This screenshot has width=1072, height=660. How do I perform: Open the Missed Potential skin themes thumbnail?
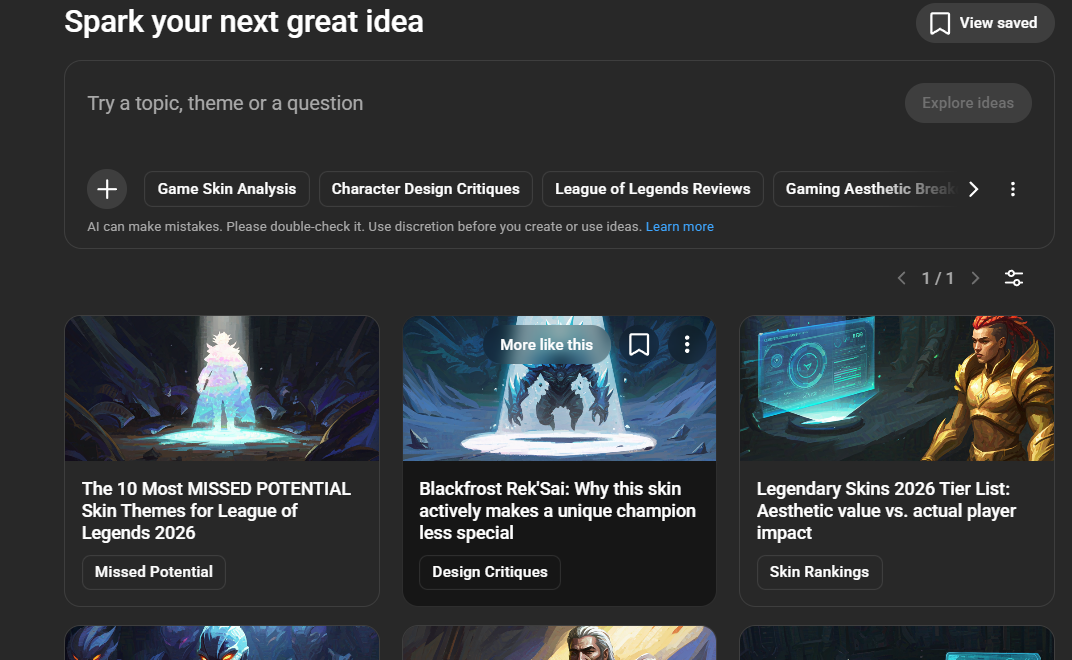tap(222, 388)
